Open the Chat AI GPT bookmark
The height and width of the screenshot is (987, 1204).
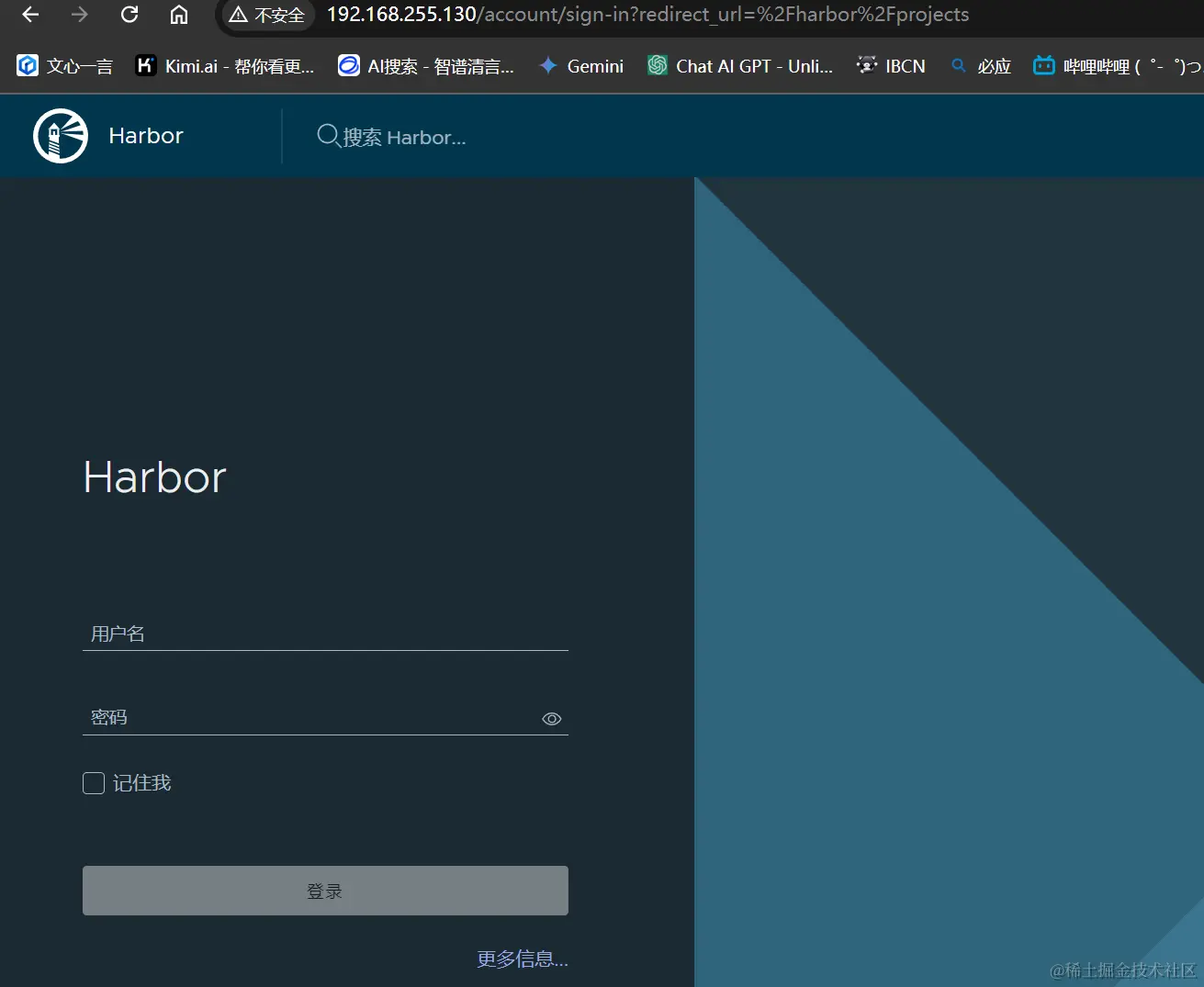click(x=740, y=66)
